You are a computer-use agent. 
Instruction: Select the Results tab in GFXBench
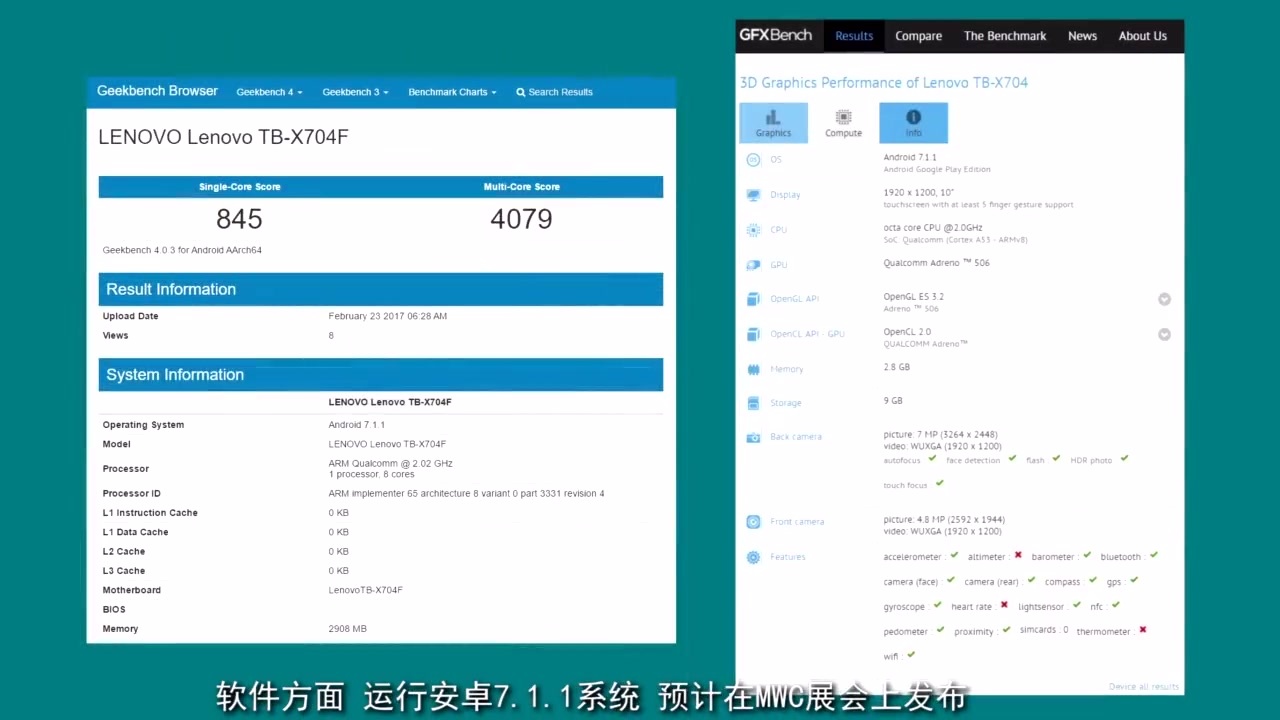tap(854, 36)
